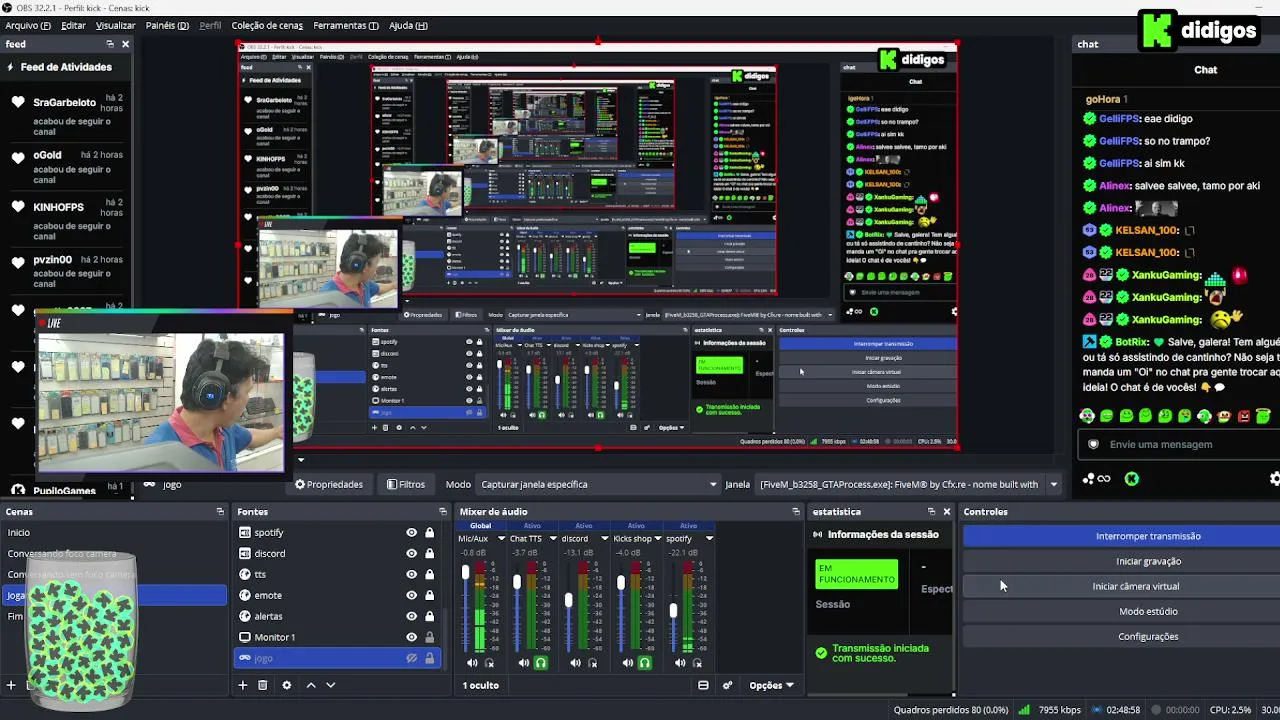Screen dimensions: 1280x720
Task: Adjust the discord volume fader
Action: coord(569,600)
